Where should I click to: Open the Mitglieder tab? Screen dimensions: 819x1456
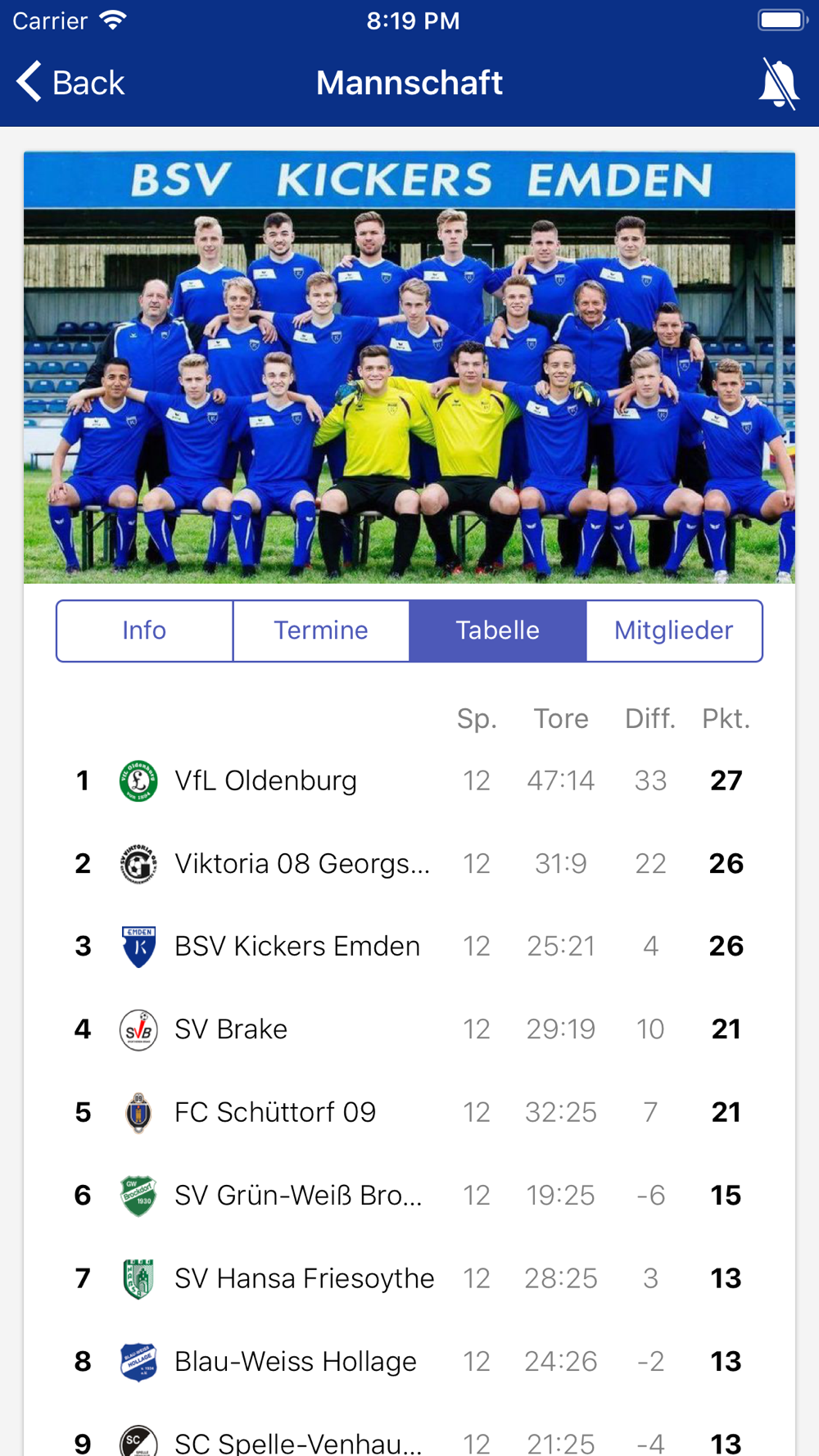(x=674, y=631)
